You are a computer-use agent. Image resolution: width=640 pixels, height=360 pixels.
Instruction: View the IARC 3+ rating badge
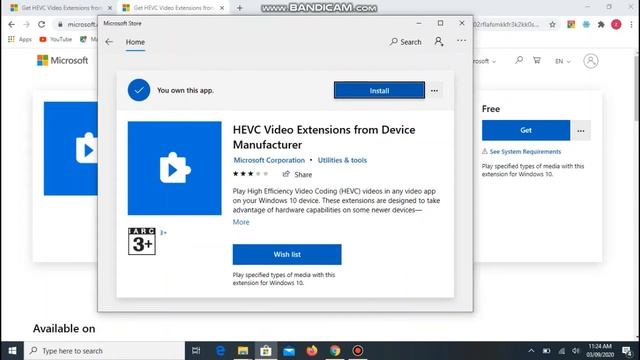click(142, 241)
